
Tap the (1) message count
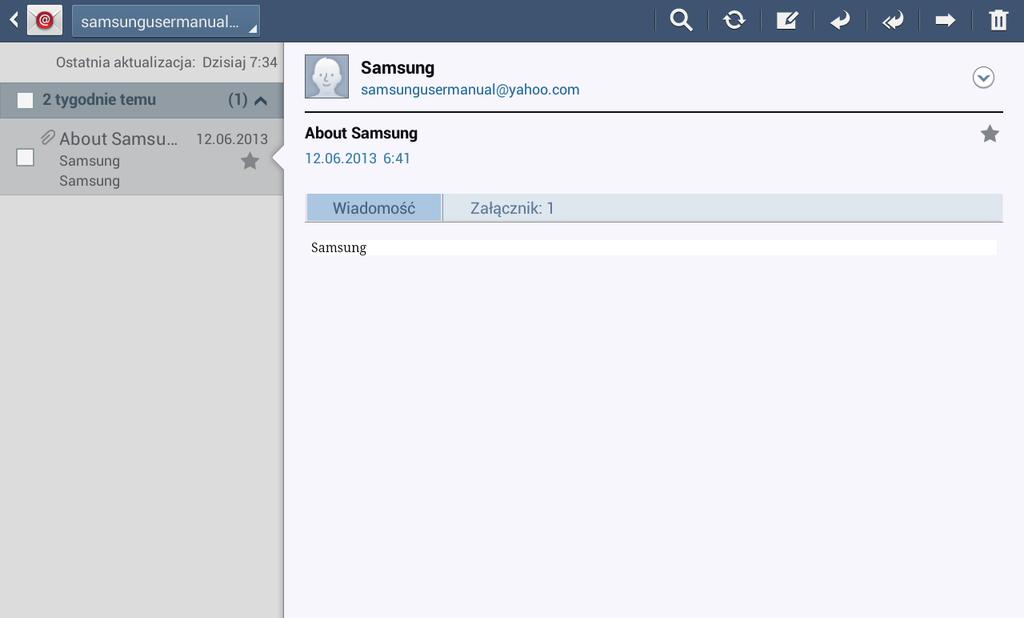point(238,100)
